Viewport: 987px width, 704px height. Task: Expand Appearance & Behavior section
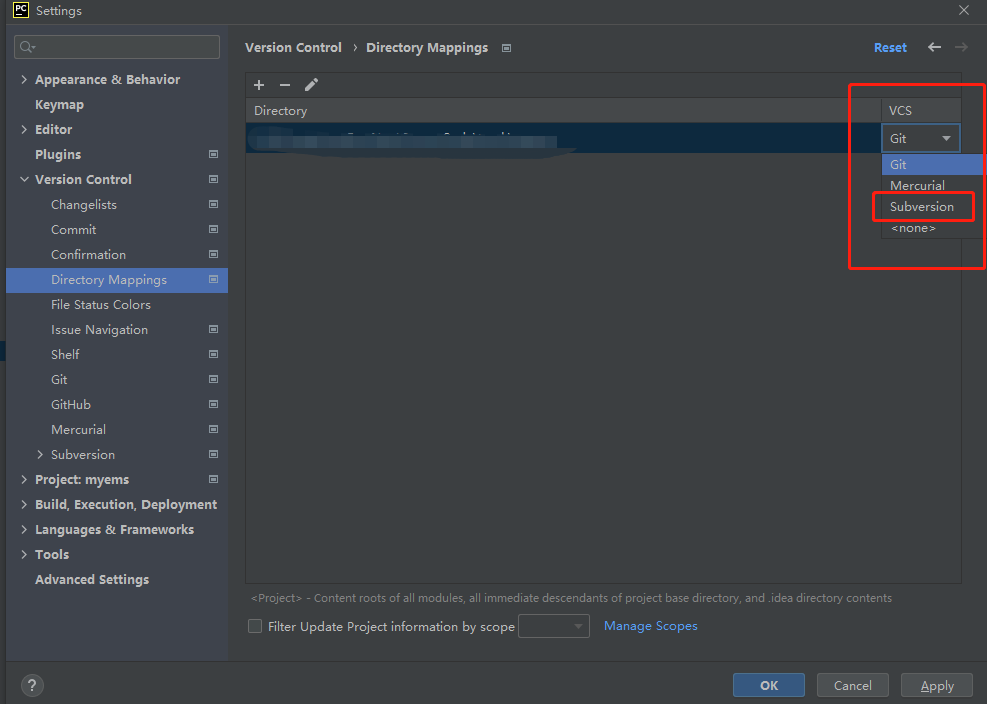(24, 79)
